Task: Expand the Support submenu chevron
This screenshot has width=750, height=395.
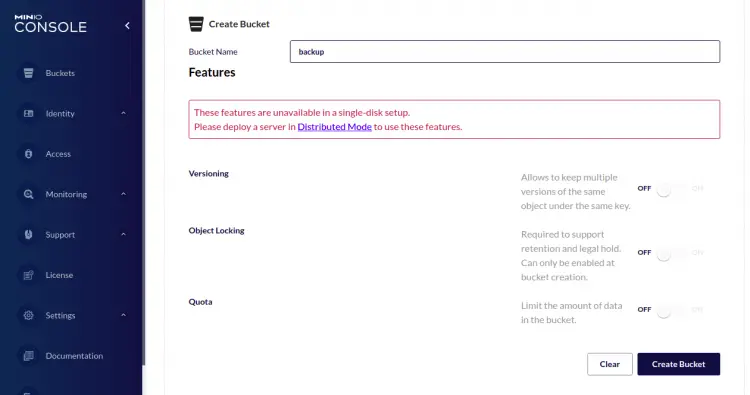Action: 123,235
